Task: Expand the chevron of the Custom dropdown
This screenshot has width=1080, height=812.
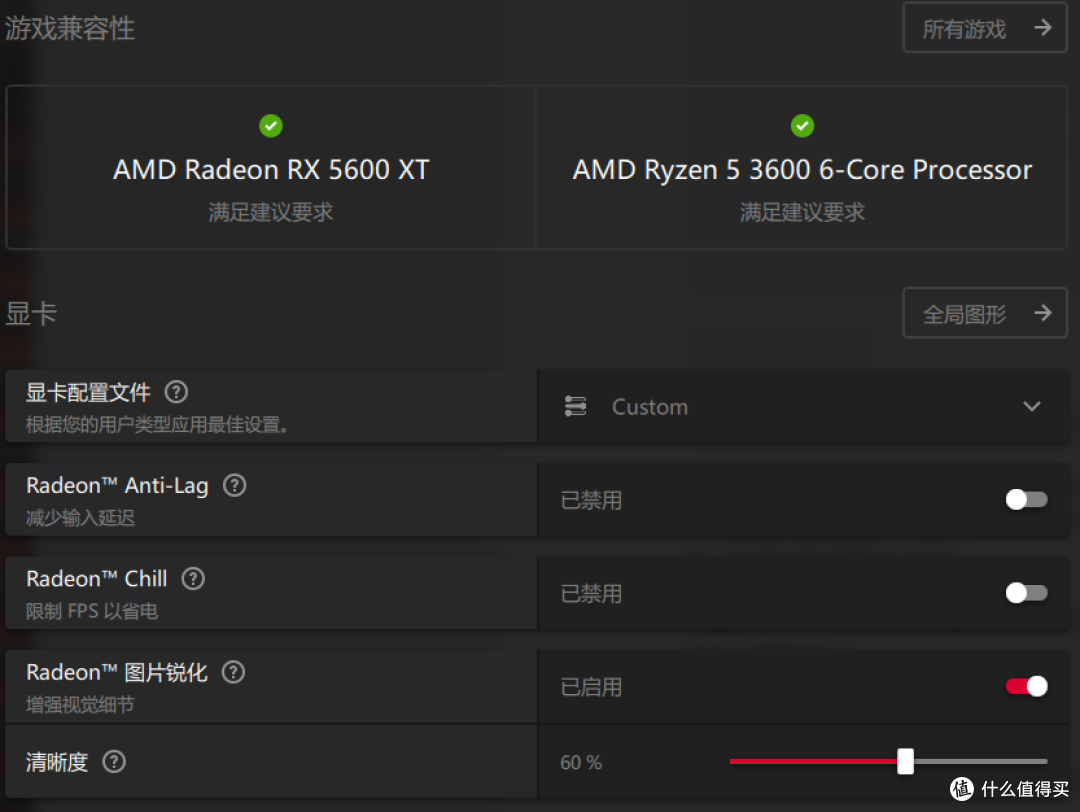Action: coord(1031,406)
